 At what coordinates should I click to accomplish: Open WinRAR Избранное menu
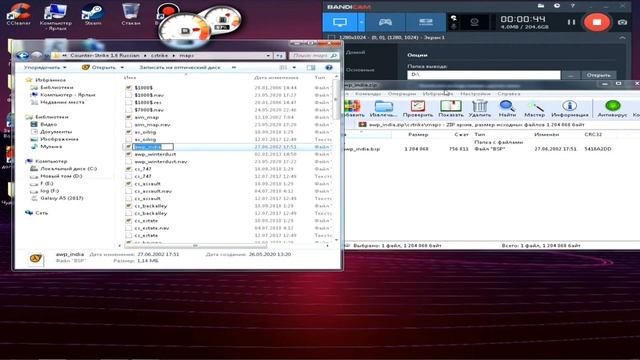click(x=438, y=94)
